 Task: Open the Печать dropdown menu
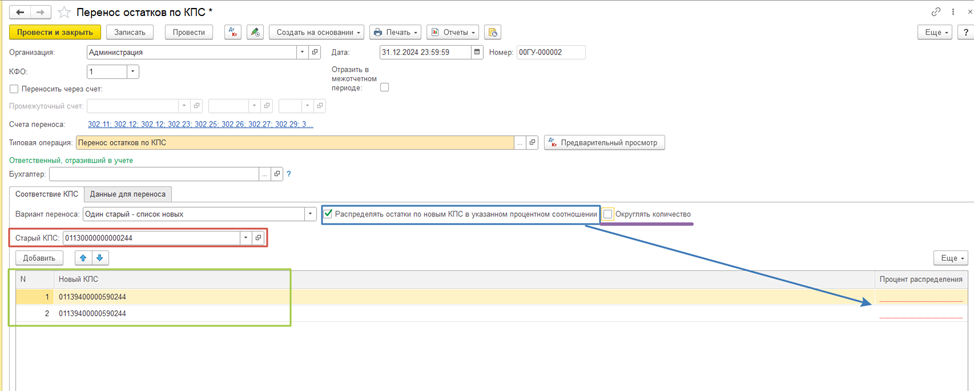click(x=396, y=32)
